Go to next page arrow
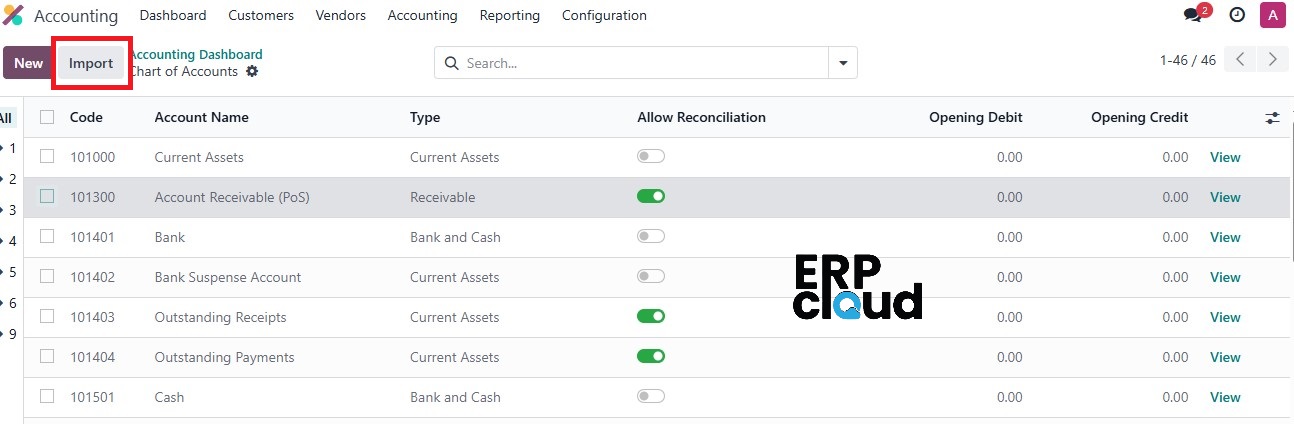 [x=1272, y=60]
